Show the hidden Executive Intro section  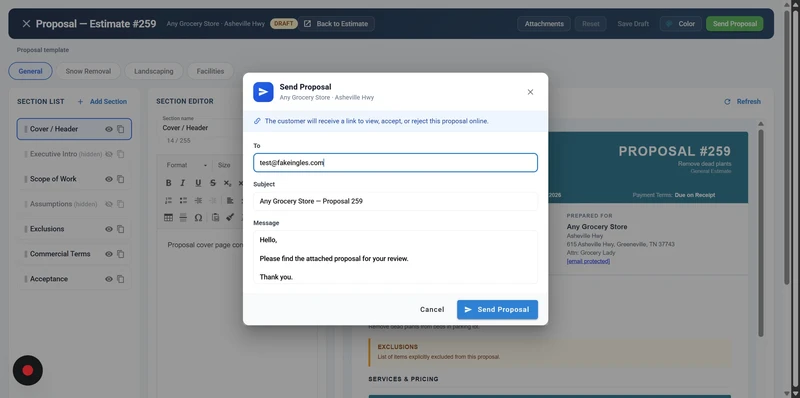click(x=109, y=154)
